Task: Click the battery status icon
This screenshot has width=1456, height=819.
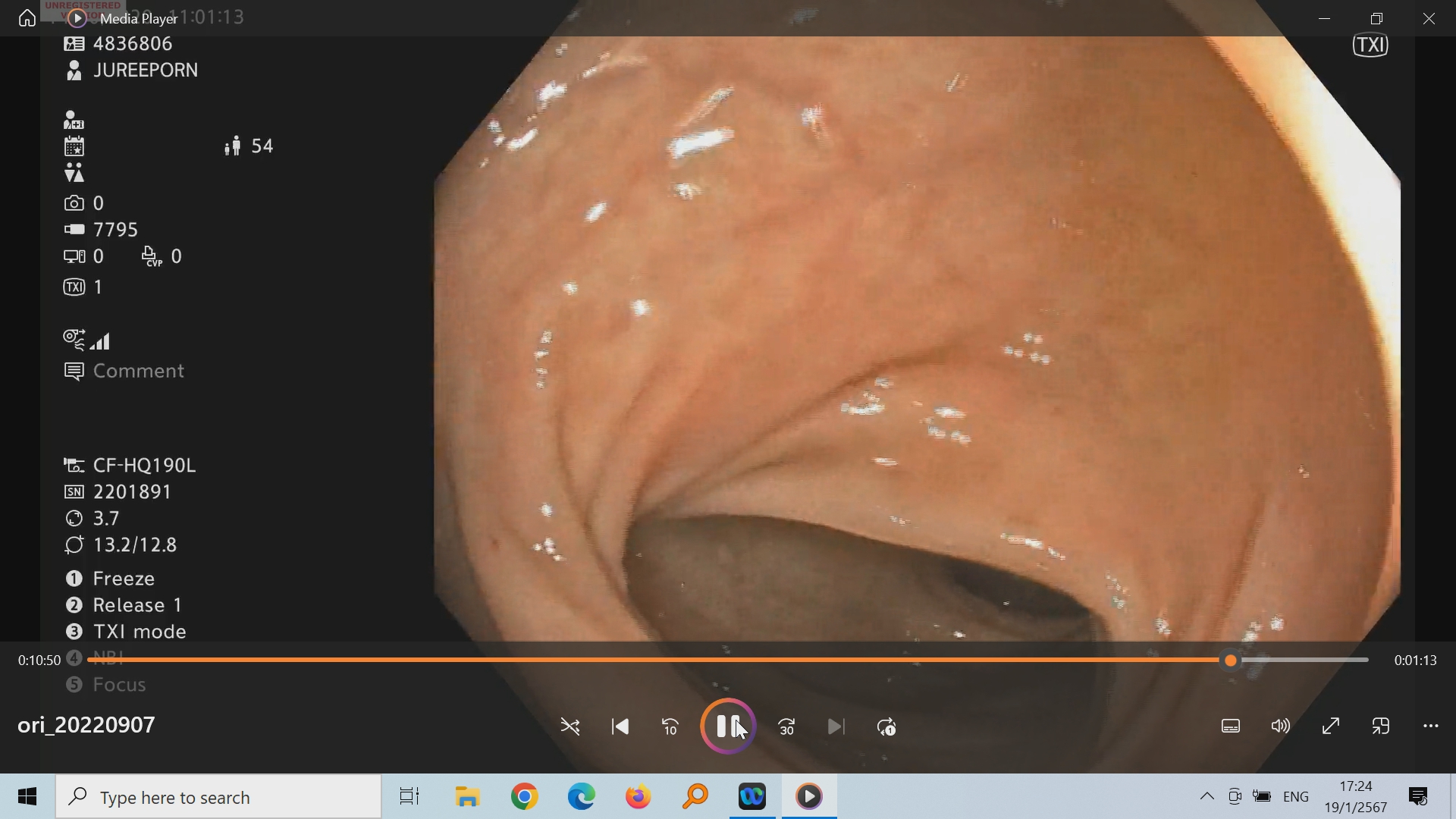Action: tap(1262, 797)
